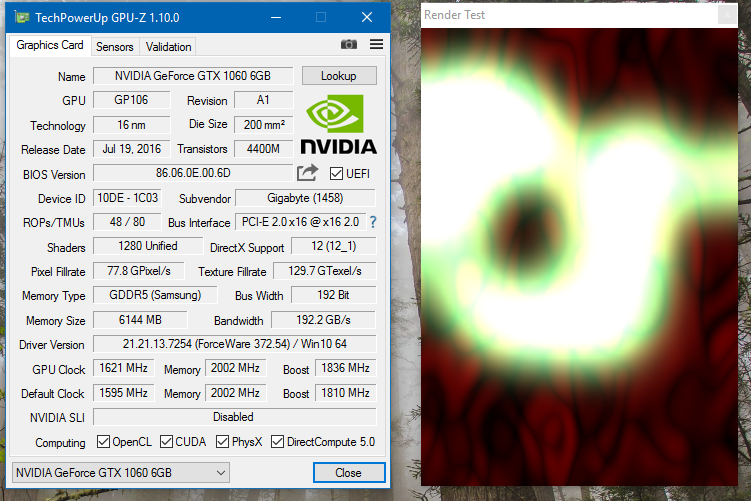Screen dimensions: 751x501
Task: Click the Bus Width field 192 Bit
Action: [334, 295]
